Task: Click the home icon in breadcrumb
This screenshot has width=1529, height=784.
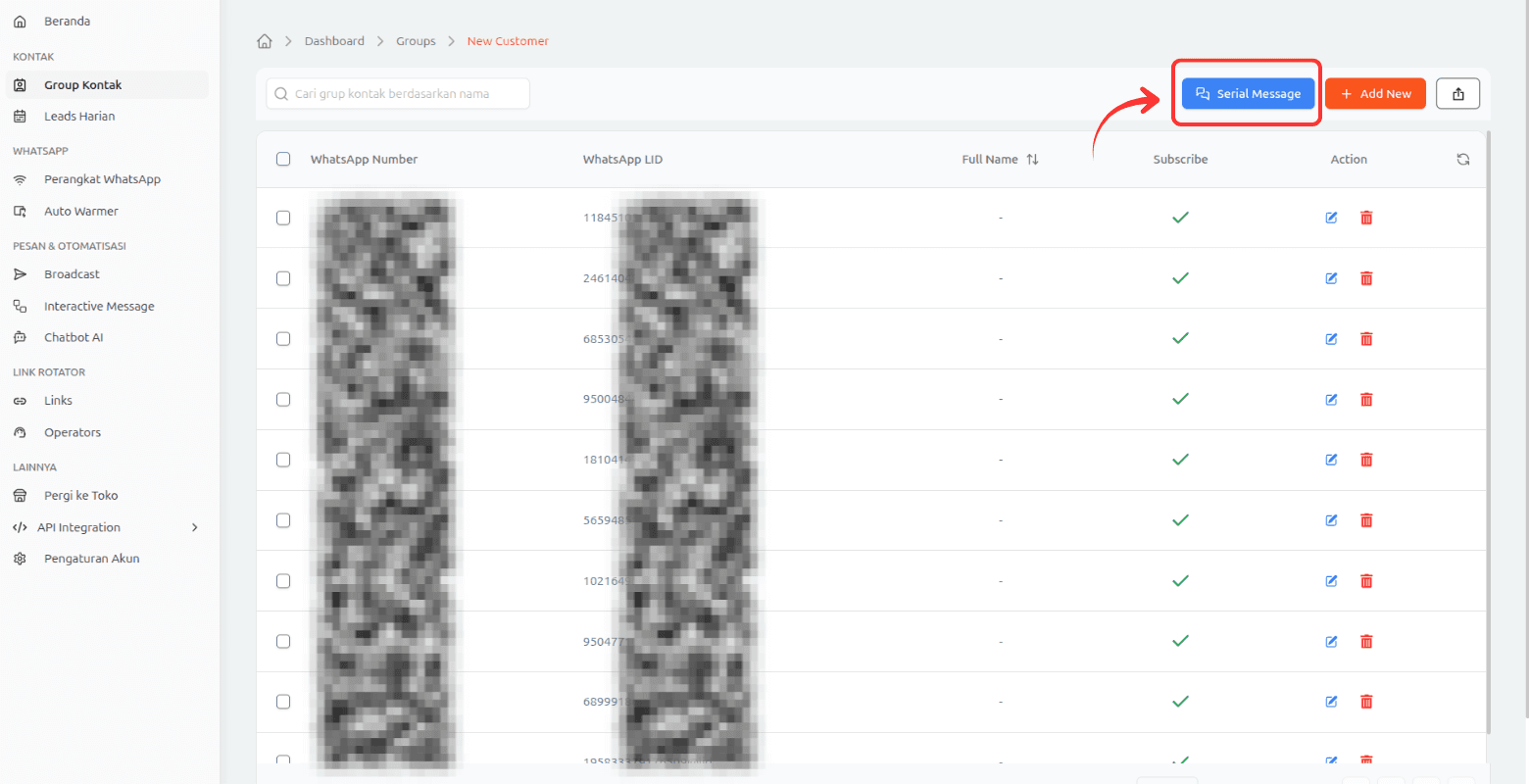Action: click(264, 41)
